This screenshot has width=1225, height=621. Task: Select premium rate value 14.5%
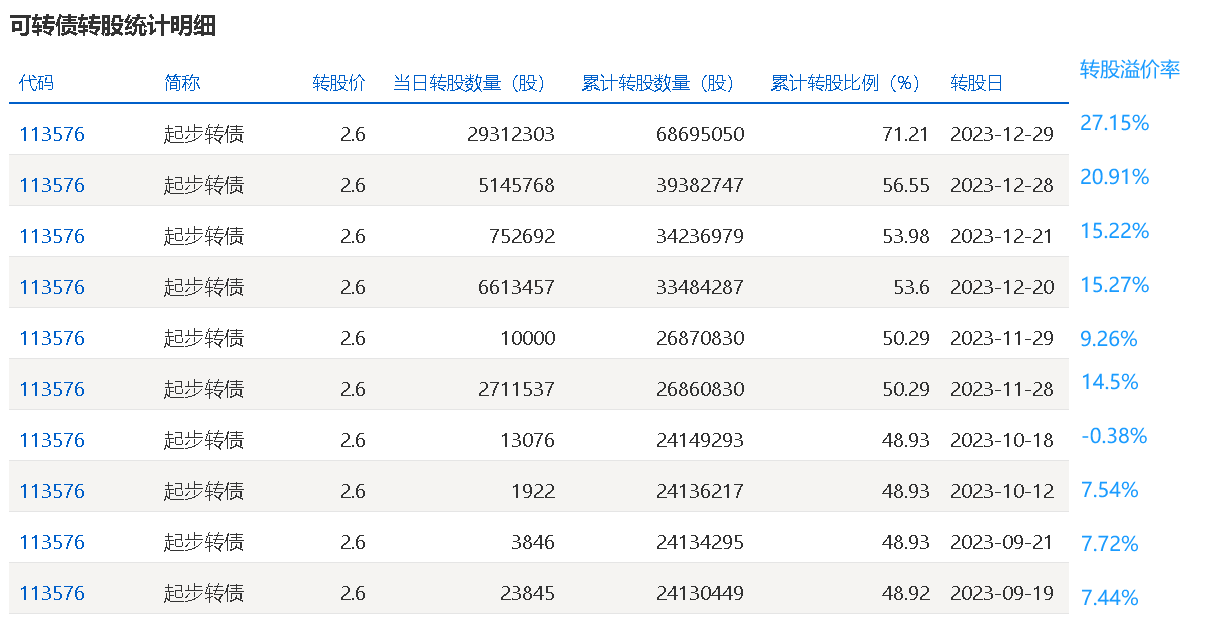[x=1109, y=382]
